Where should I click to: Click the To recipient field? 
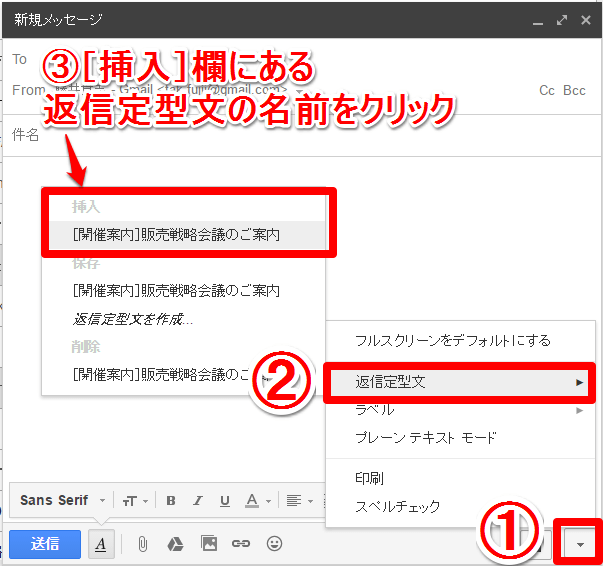[300, 60]
